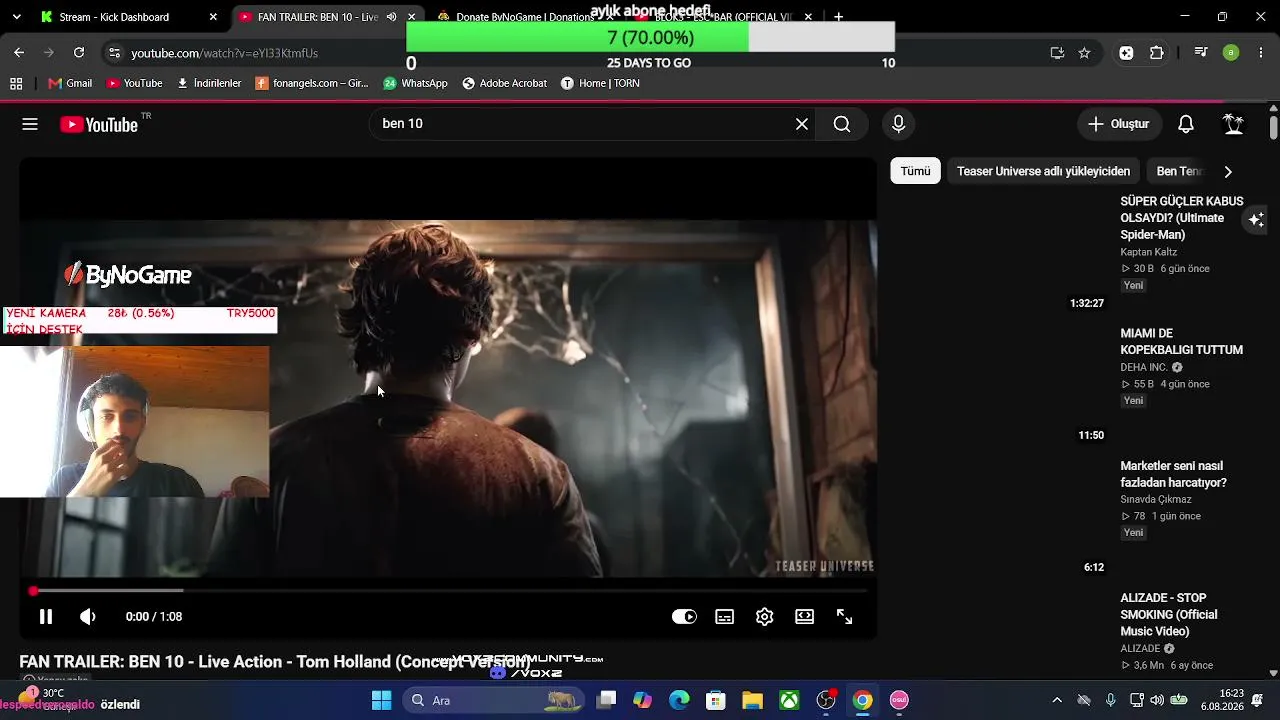
Task: Toggle subtitles in the player
Action: 725,617
